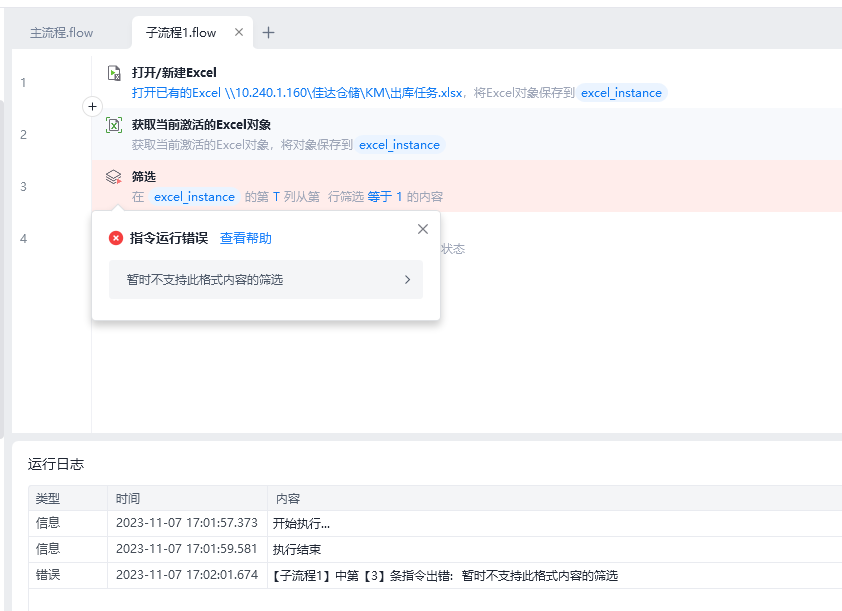Click the 打开/新建Excel command icon
842x611 pixels.
tap(114, 73)
